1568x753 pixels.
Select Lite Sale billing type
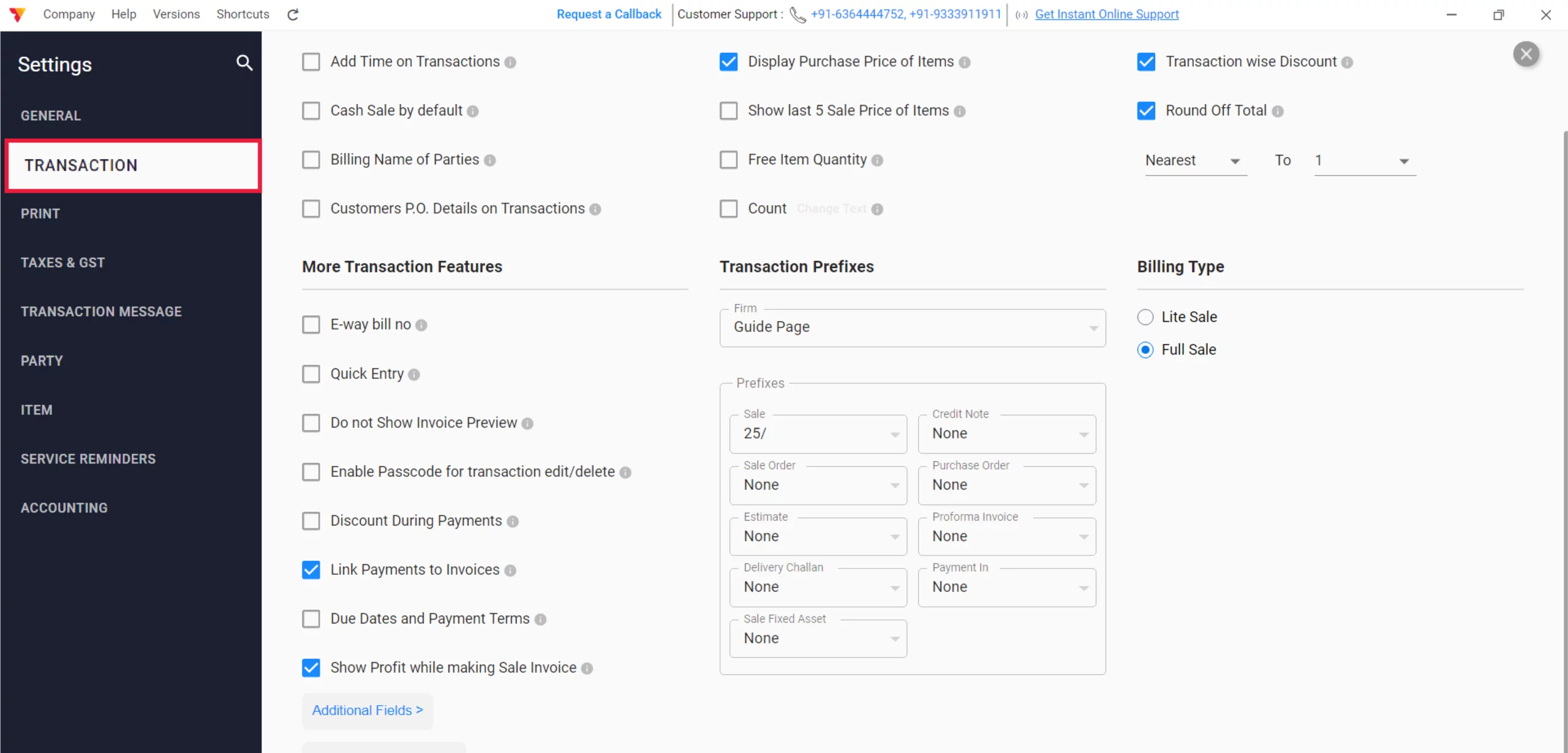pos(1145,317)
